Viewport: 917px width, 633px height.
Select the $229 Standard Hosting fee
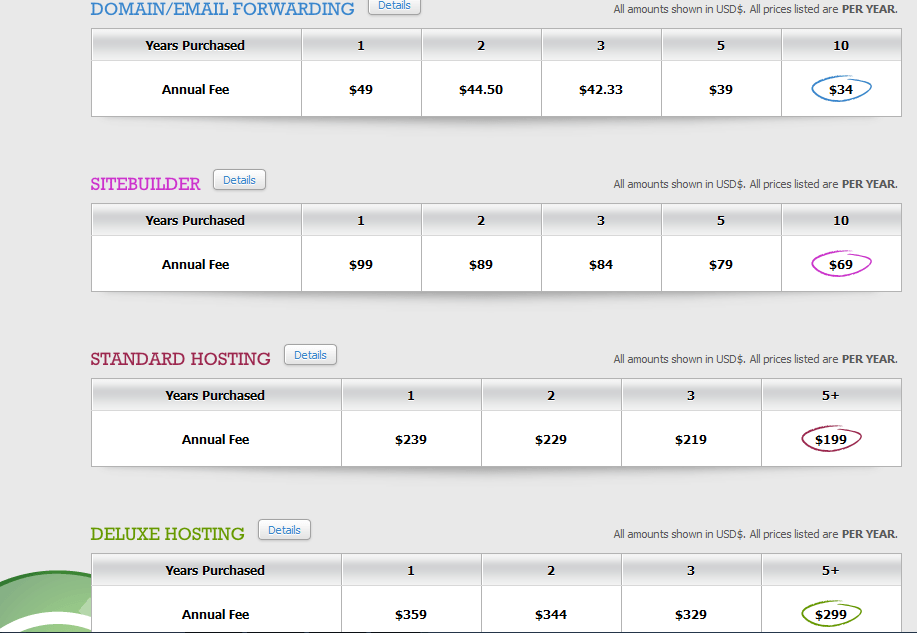[550, 439]
